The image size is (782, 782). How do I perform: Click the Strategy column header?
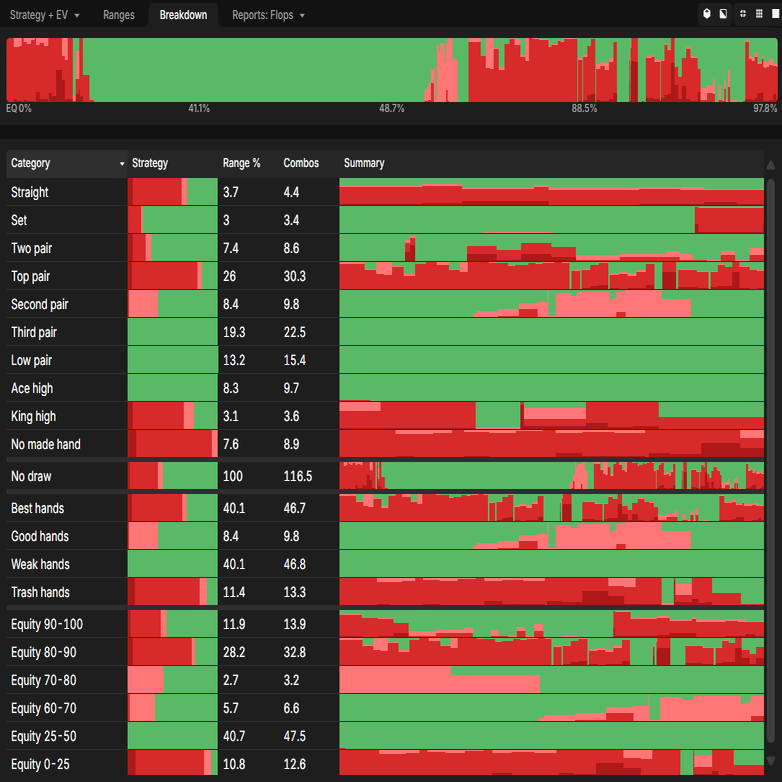[150, 163]
